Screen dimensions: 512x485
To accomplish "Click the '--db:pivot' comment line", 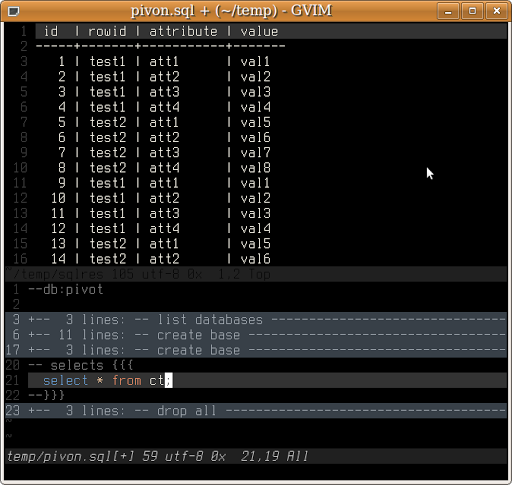I will click(x=66, y=290).
